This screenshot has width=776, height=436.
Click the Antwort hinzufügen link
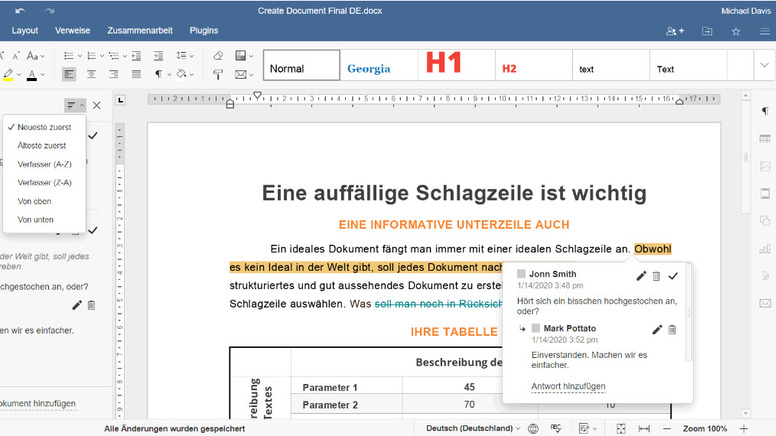pyautogui.click(x=568, y=387)
